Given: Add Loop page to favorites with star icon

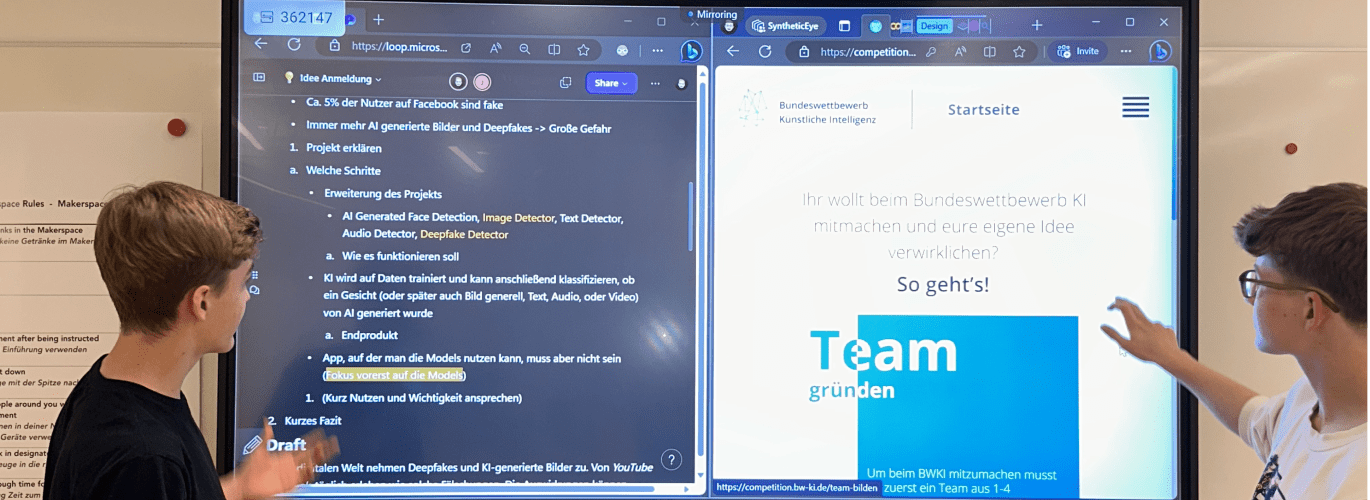Looking at the screenshot, I should pos(584,49).
